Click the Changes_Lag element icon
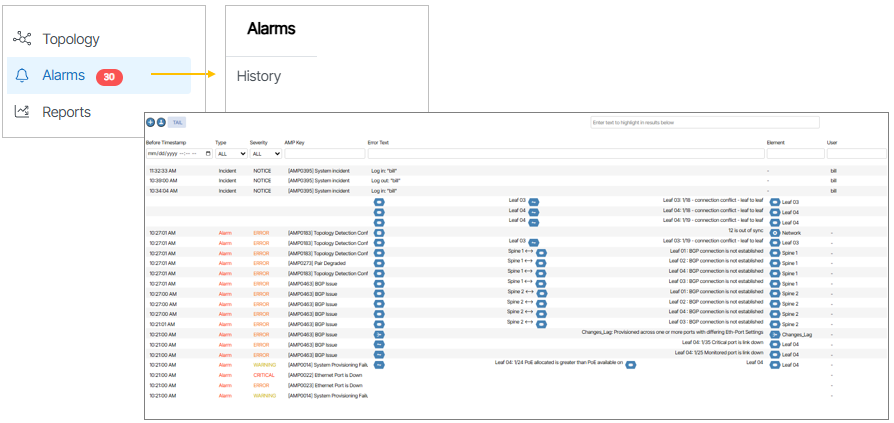 (x=774, y=334)
